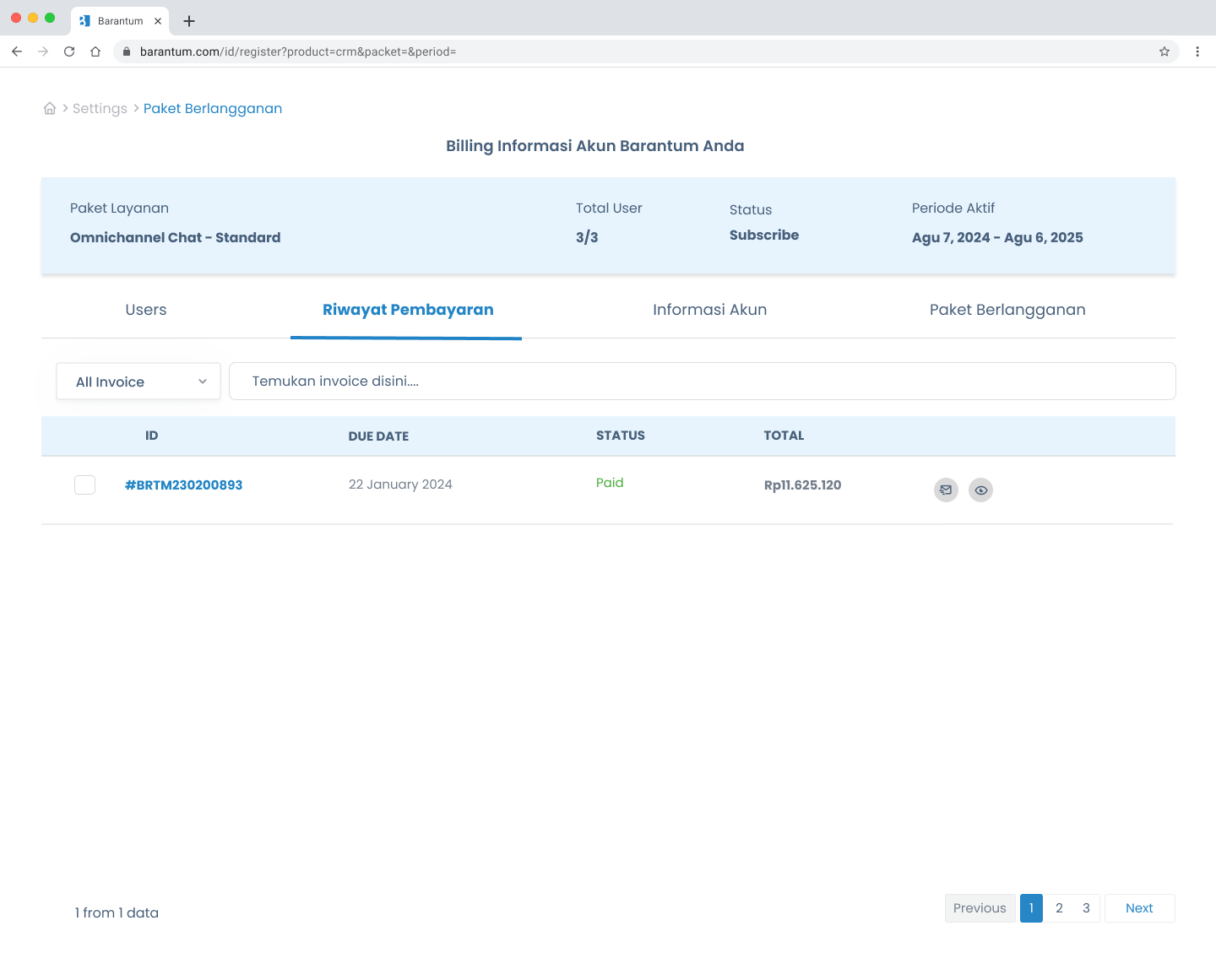Screen dimensions: 1216x980
Task: Click Paket Berlangganan breadcrumb link
Action: tap(213, 109)
